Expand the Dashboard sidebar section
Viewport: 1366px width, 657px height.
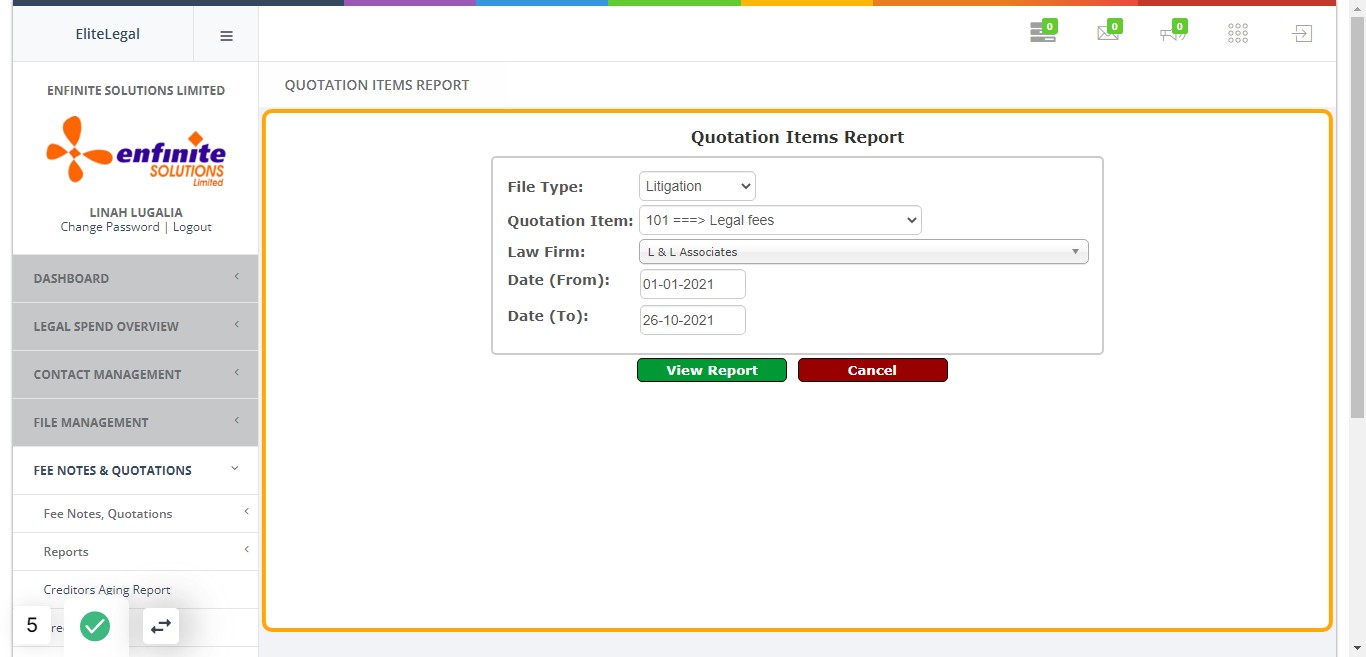coord(136,278)
